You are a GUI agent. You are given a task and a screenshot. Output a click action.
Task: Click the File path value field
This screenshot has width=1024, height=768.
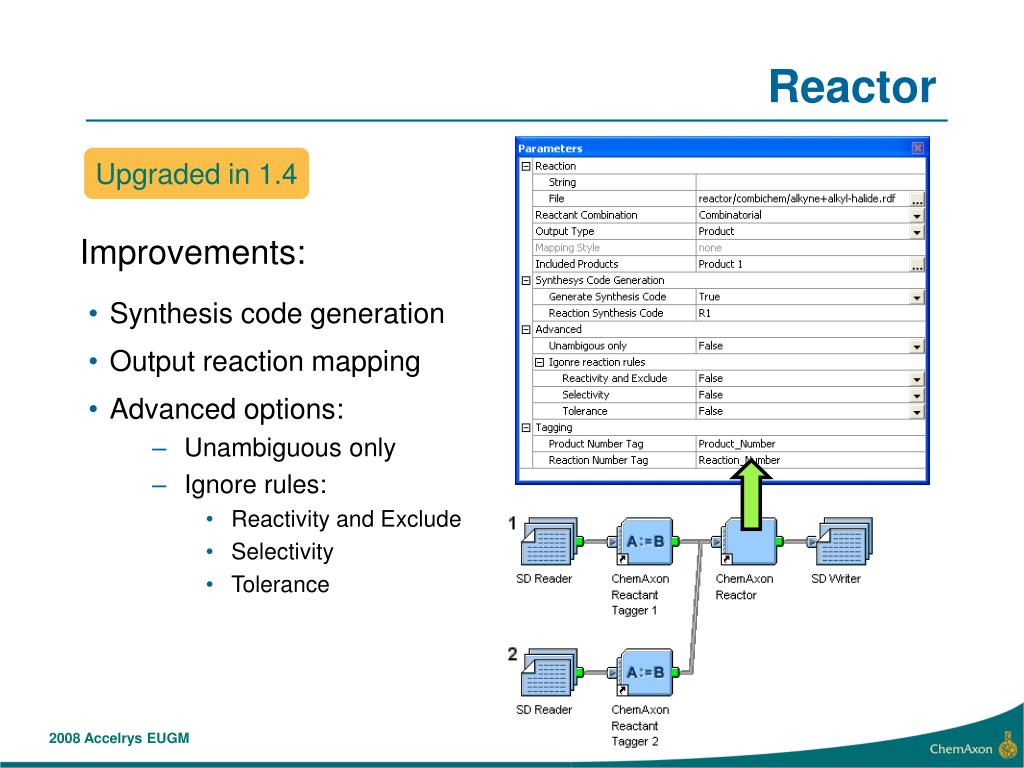(x=803, y=199)
